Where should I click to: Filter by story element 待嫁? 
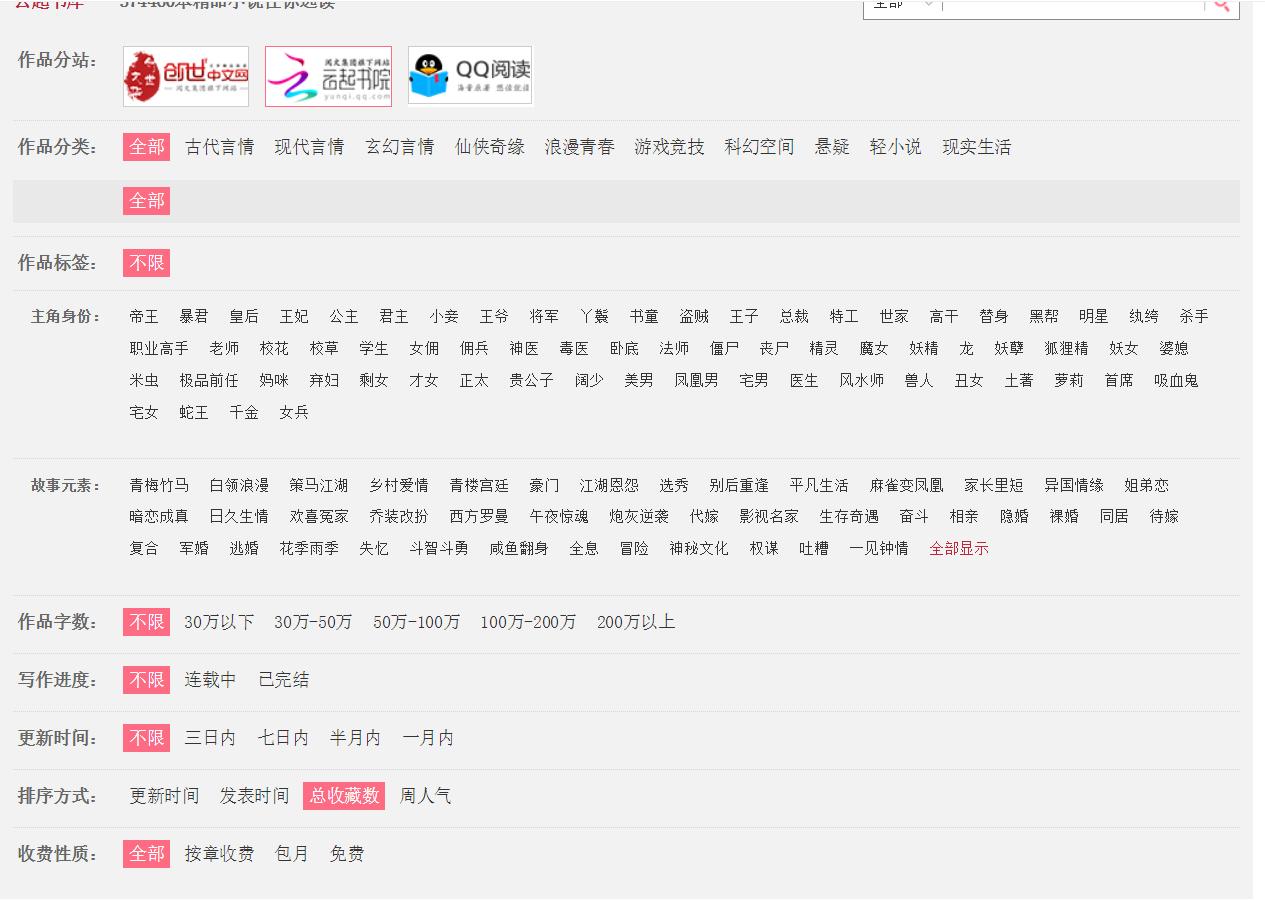(1164, 516)
